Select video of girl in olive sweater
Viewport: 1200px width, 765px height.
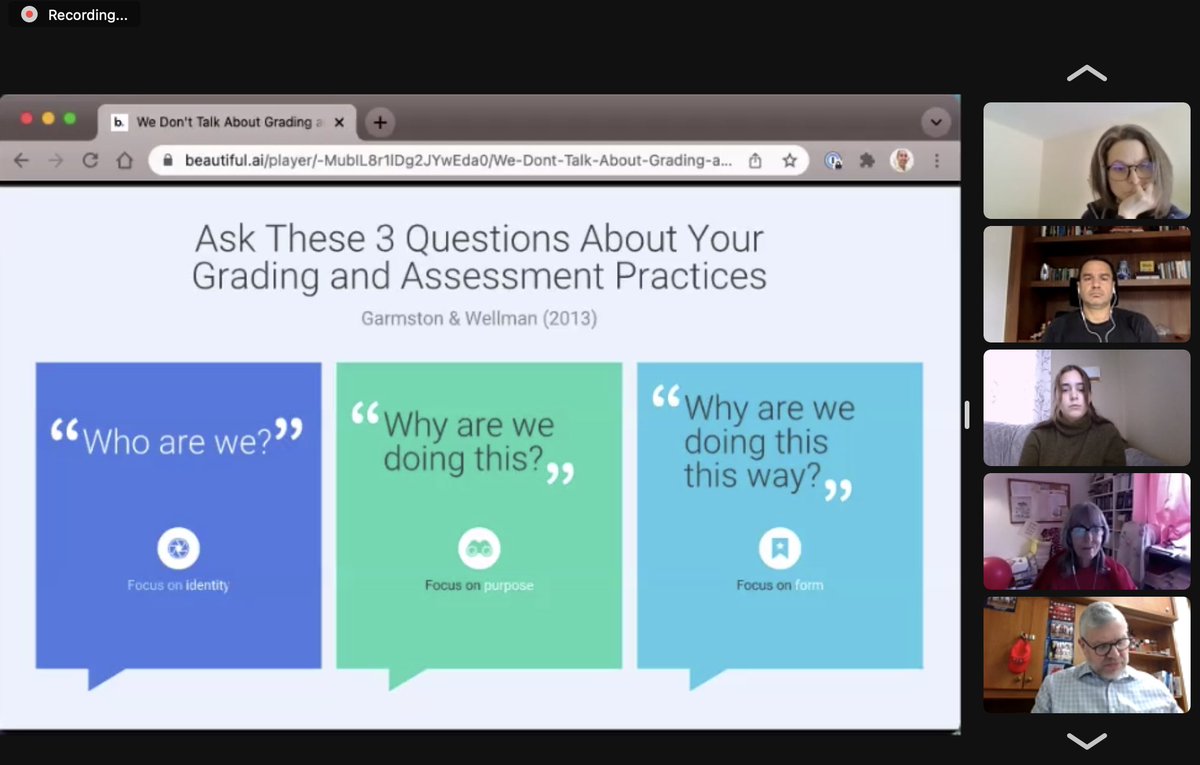coord(1087,408)
